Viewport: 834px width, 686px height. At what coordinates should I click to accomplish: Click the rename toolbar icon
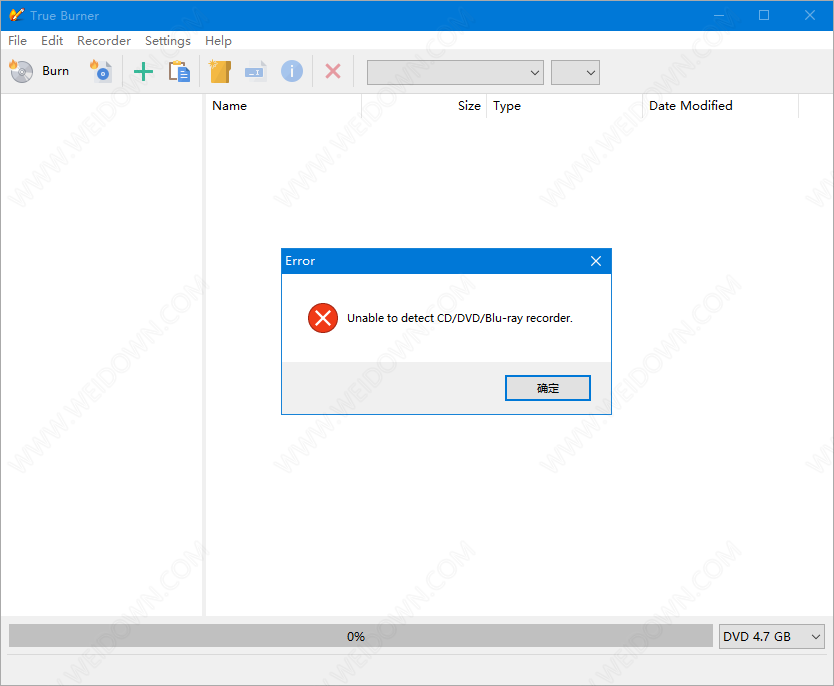[x=256, y=71]
